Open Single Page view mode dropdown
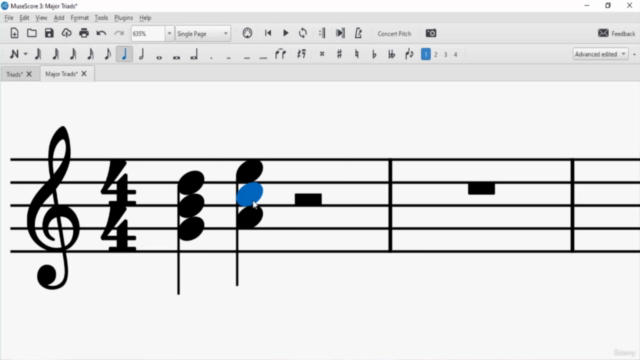Viewport: 640px width, 360px height. (x=202, y=33)
